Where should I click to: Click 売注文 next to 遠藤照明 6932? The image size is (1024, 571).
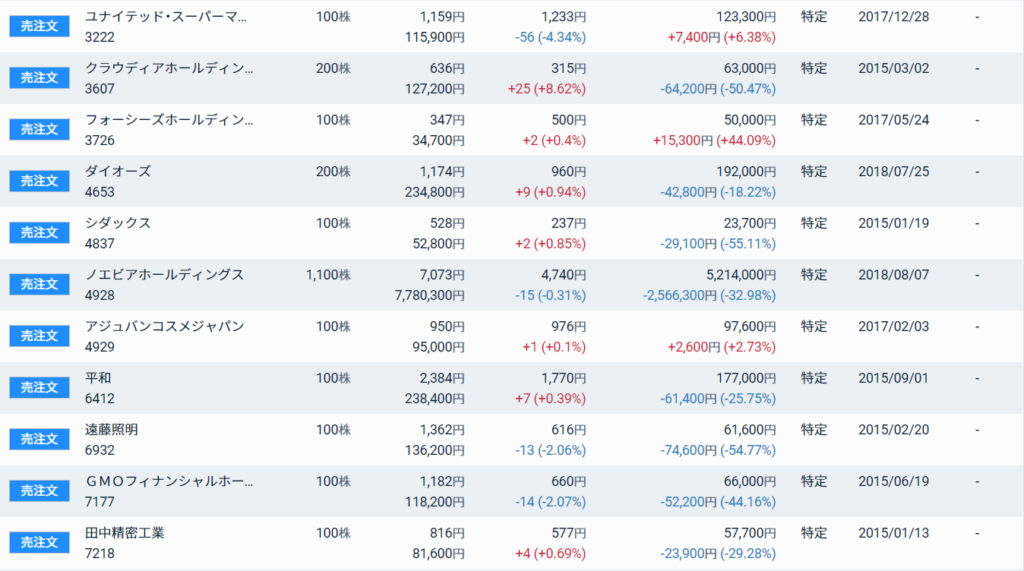39,439
